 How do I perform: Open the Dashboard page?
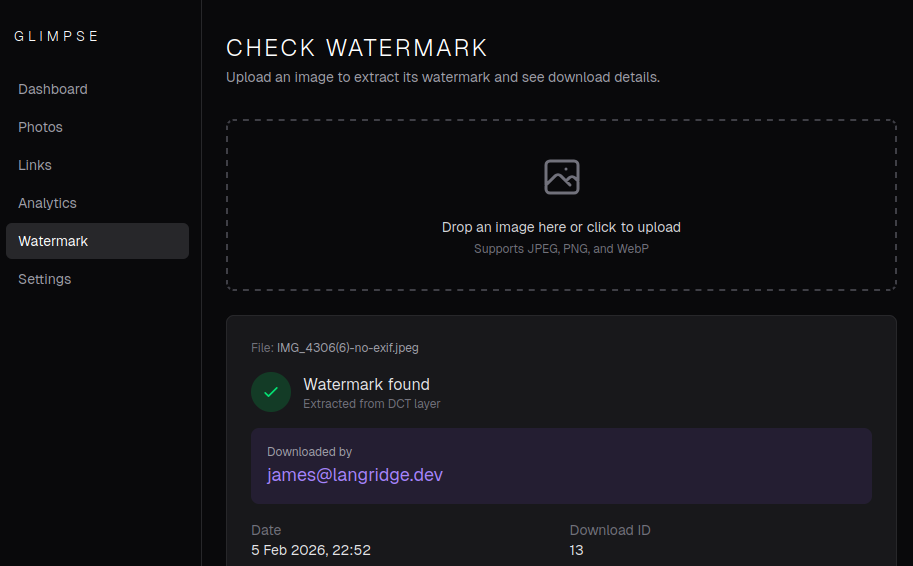[53, 89]
